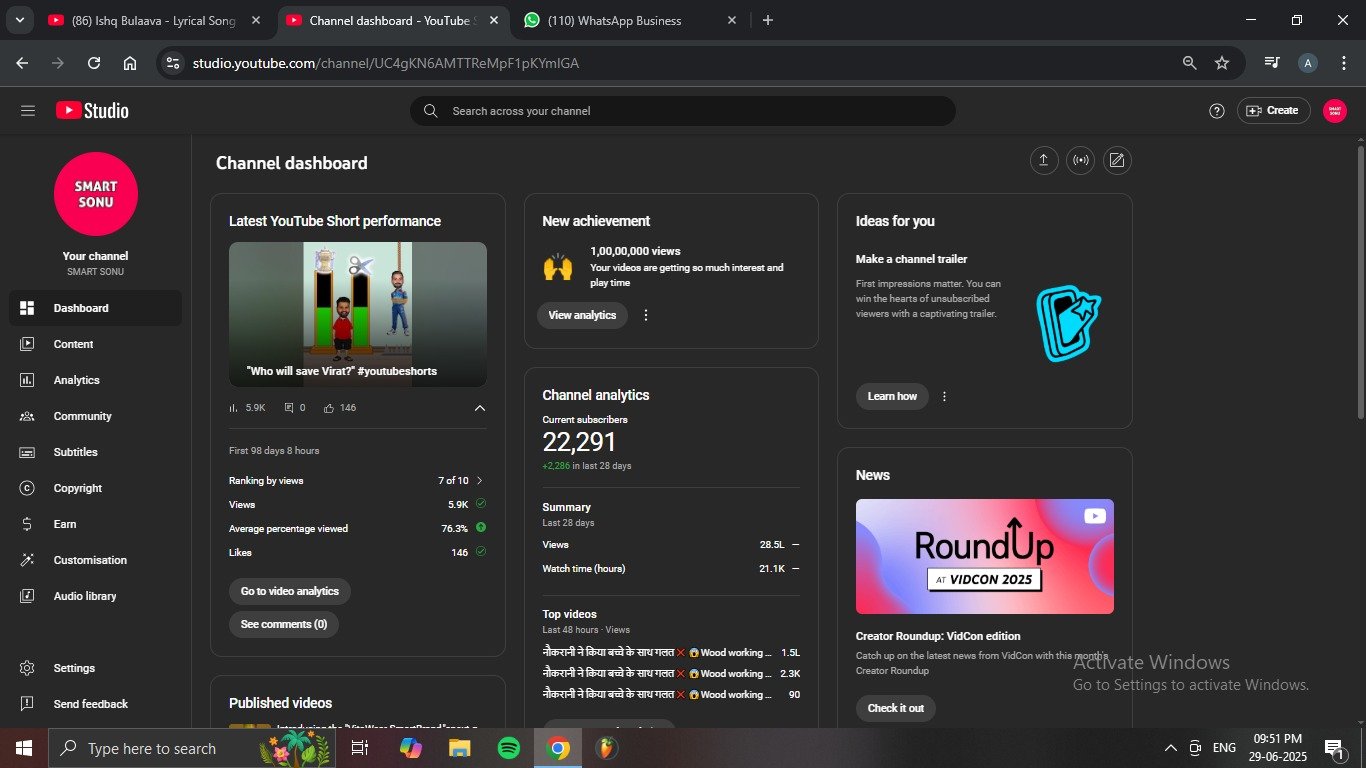
Task: Open three-dot menu beside Learn how
Action: pyautogui.click(x=944, y=396)
